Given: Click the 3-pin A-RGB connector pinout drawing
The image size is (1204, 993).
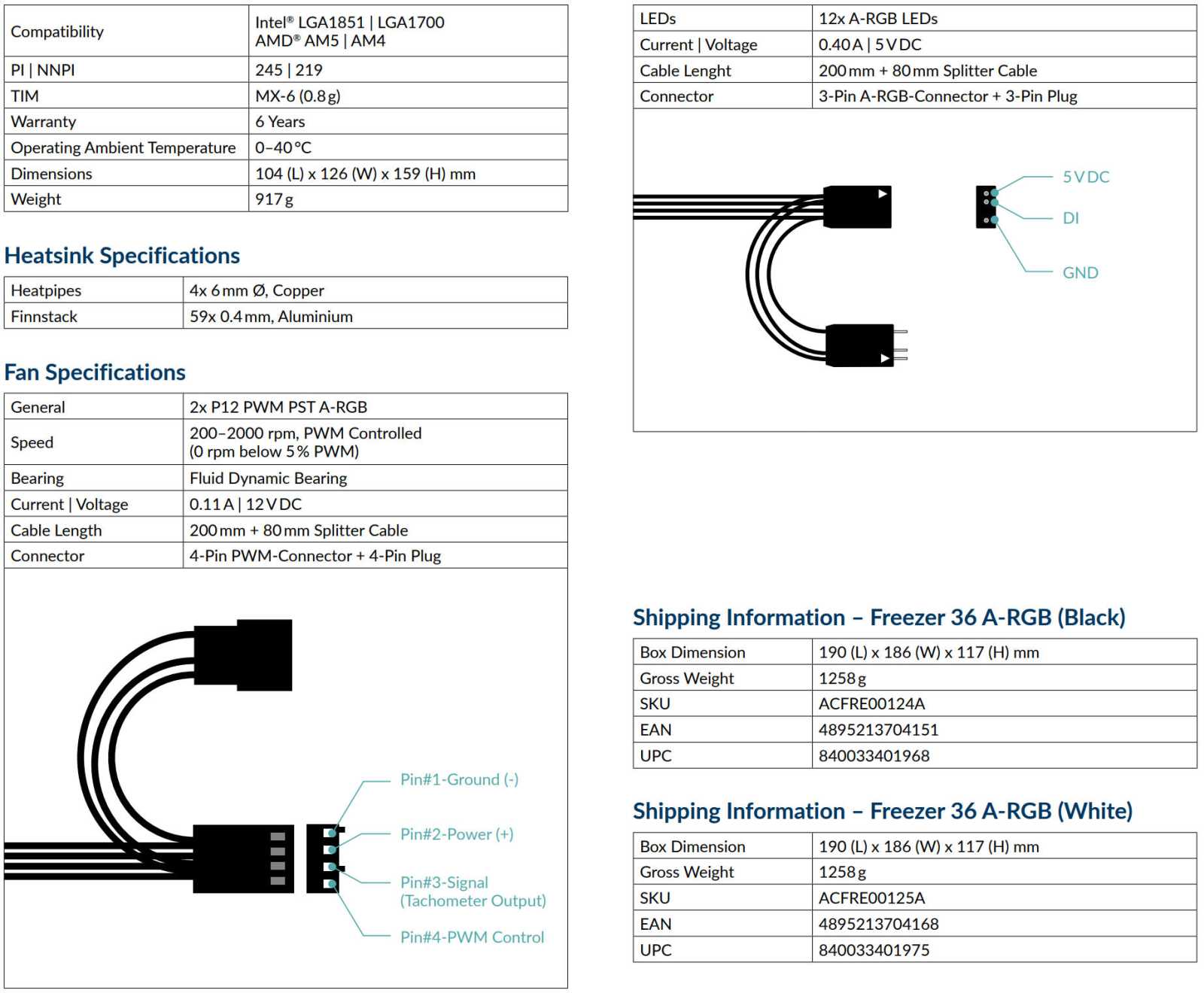Looking at the screenshot, I should 987,207.
